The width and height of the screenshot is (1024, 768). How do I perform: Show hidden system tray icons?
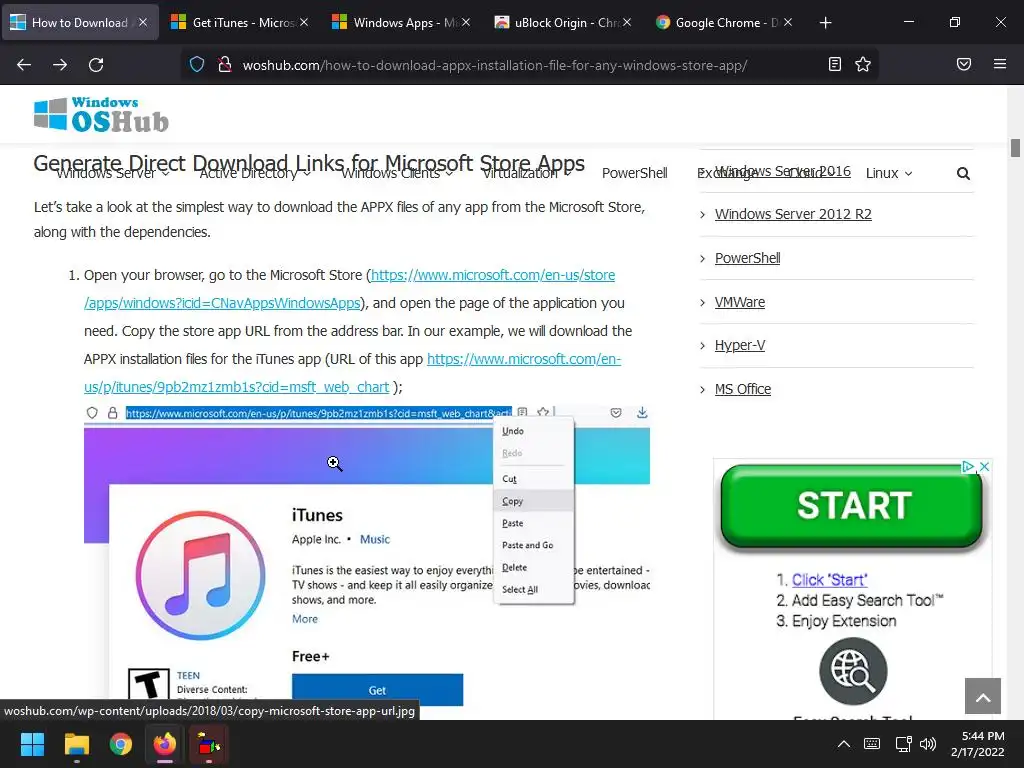tap(844, 744)
